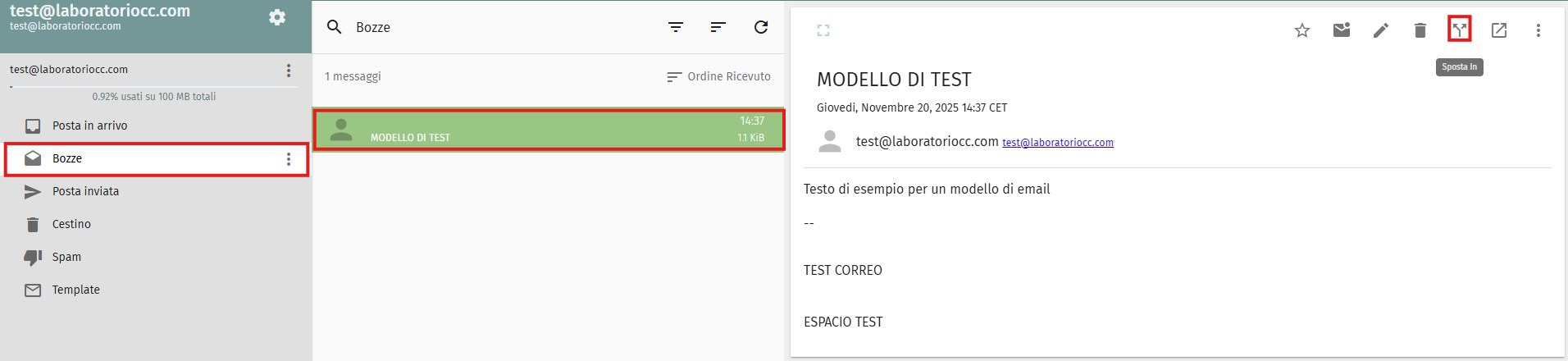1568x361 pixels.
Task: Open sort options icon beside filter
Action: coord(718,27)
